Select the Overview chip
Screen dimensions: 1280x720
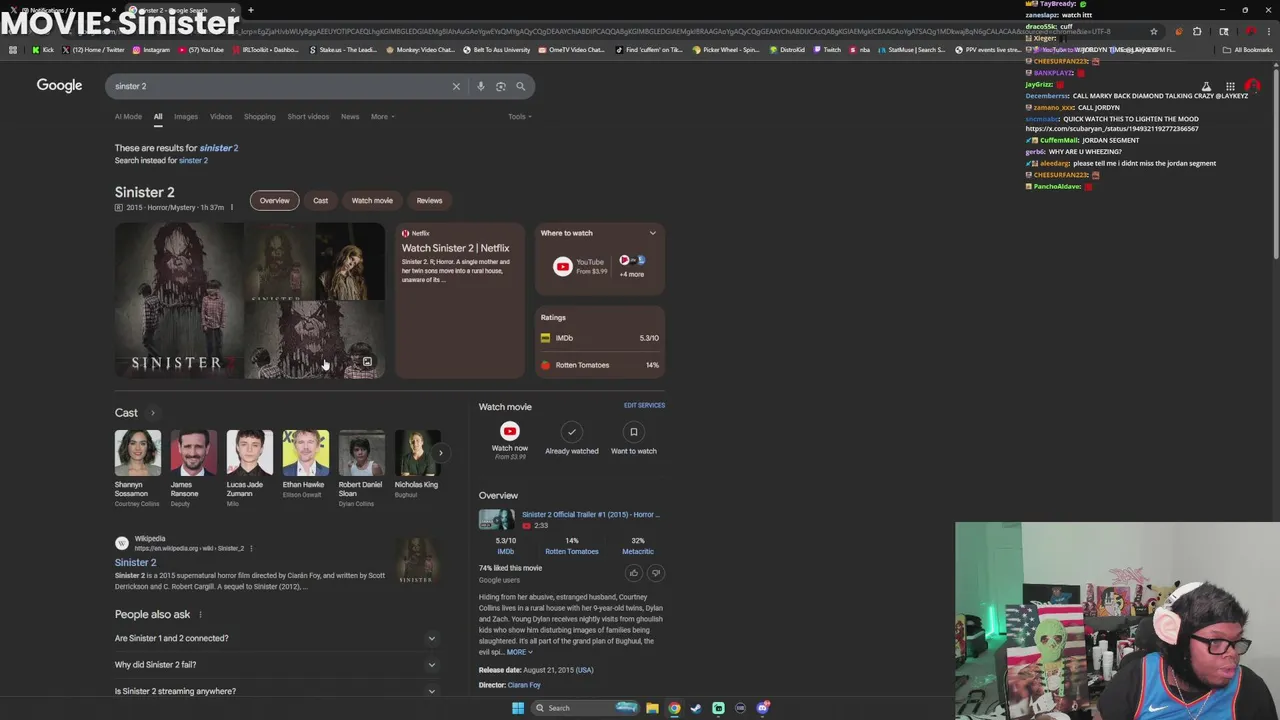pos(274,200)
